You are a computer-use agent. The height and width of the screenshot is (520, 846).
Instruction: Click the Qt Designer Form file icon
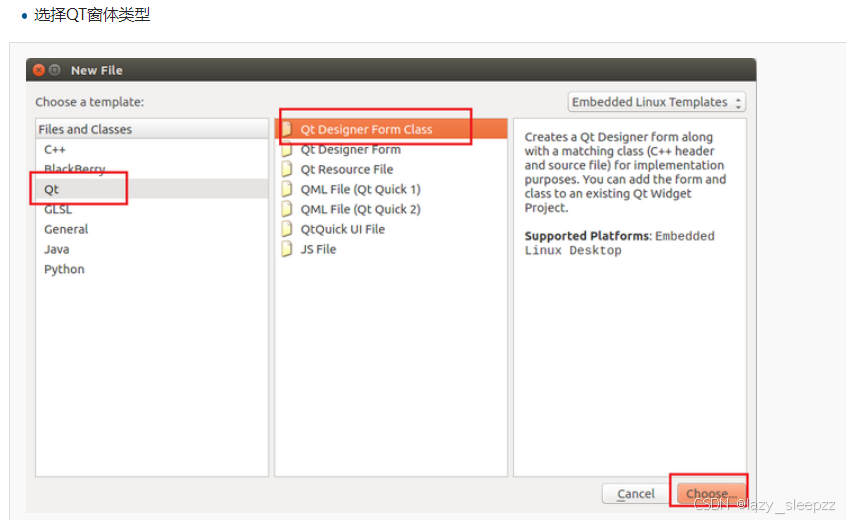point(287,149)
